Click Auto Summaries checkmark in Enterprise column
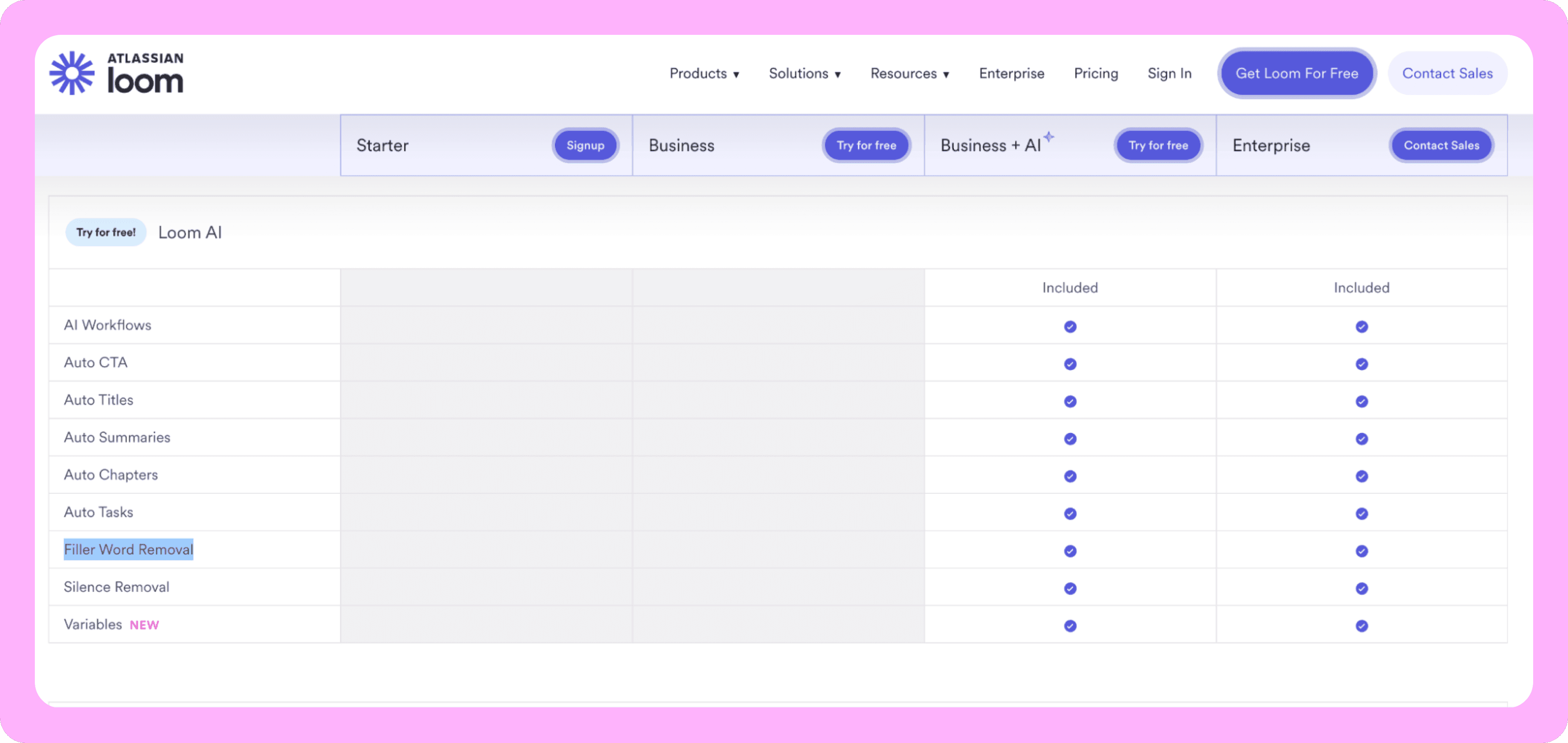1568x743 pixels. (x=1361, y=439)
